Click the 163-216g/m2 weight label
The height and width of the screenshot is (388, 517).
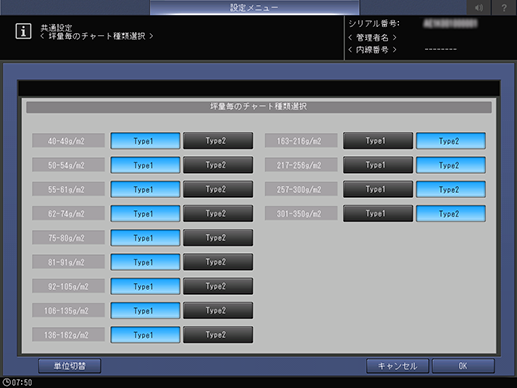[x=301, y=141]
